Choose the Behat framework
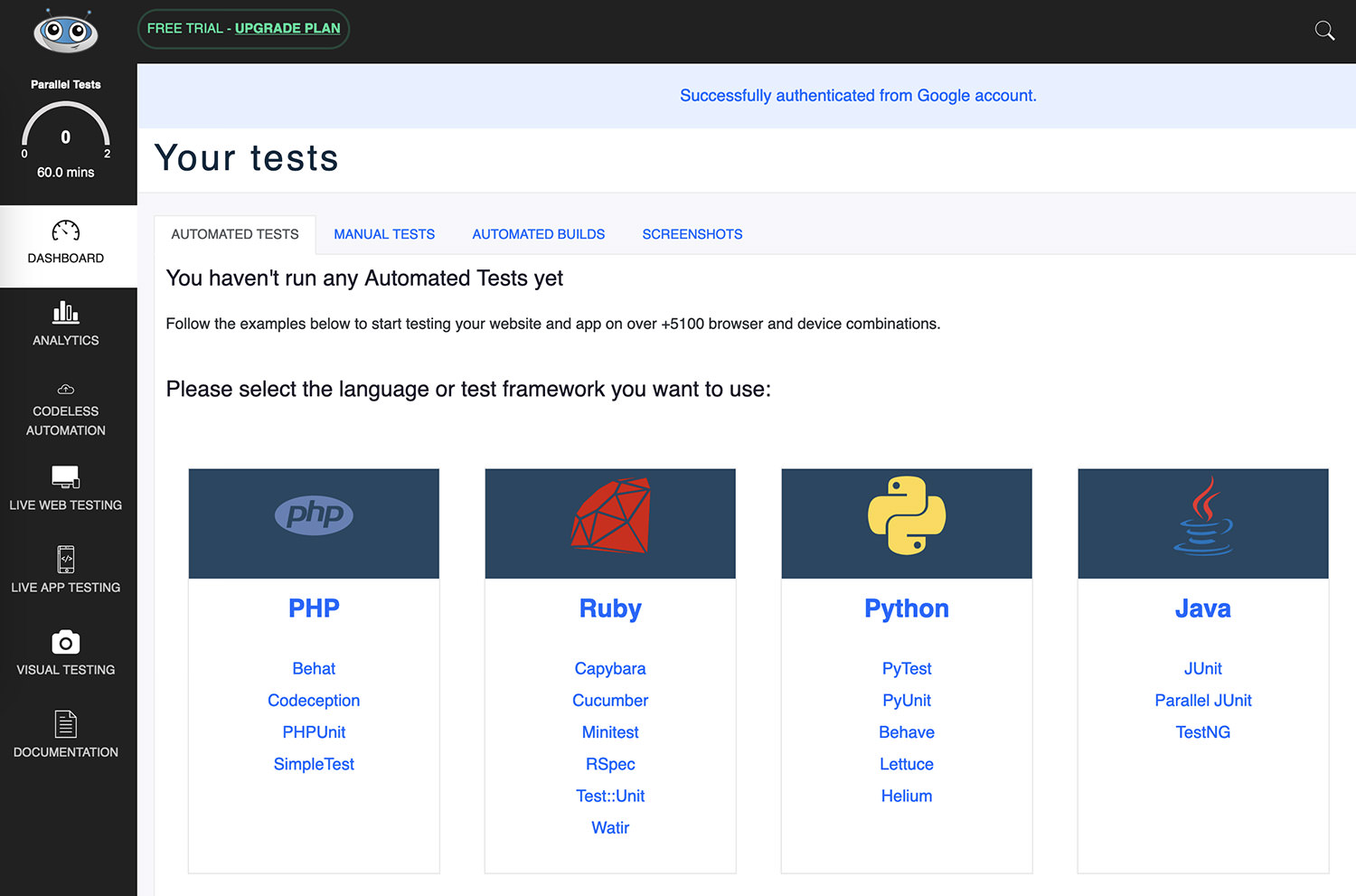The height and width of the screenshot is (896, 1356). pyautogui.click(x=314, y=668)
